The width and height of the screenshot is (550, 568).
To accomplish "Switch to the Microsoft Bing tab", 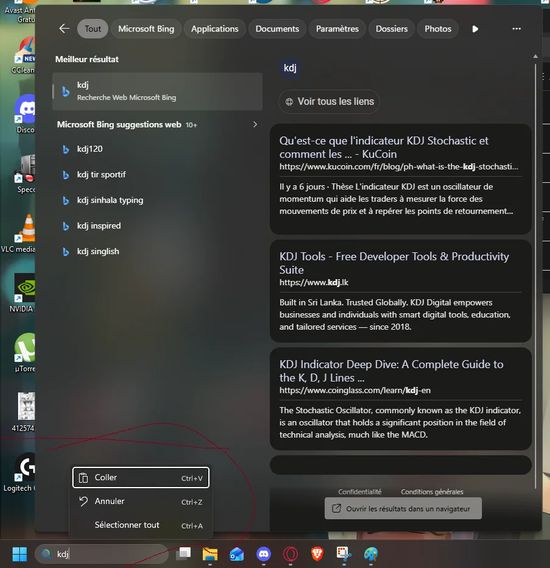I will tap(146, 29).
